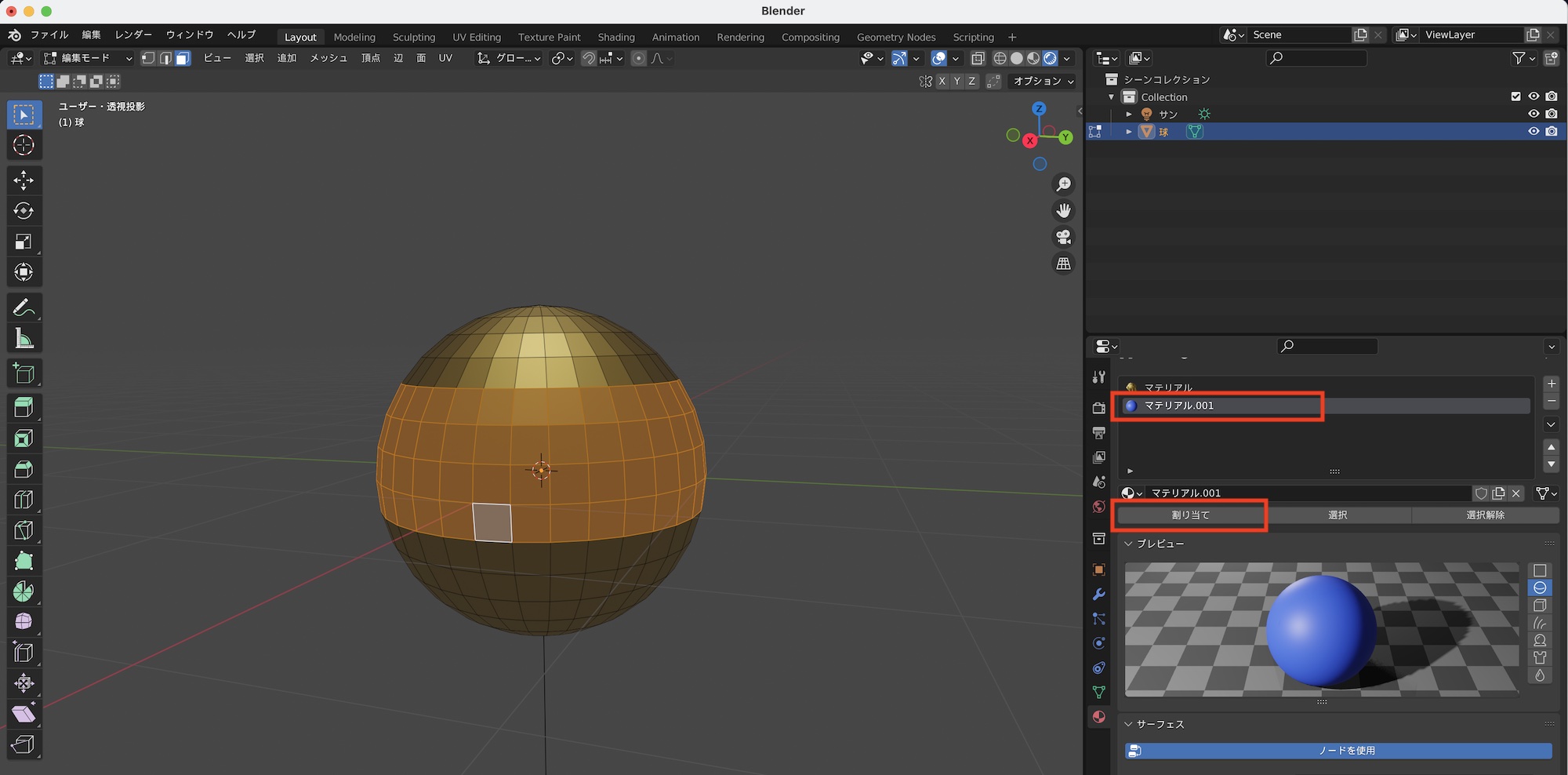Click the 3D Cursor tool
Image resolution: width=1568 pixels, height=775 pixels.
click(x=24, y=145)
